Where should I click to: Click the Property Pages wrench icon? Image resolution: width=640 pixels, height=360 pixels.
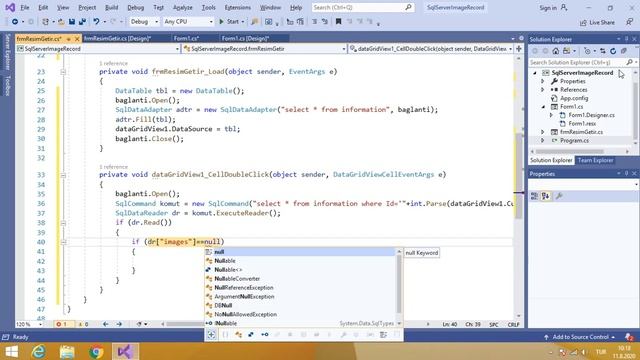pos(559,196)
